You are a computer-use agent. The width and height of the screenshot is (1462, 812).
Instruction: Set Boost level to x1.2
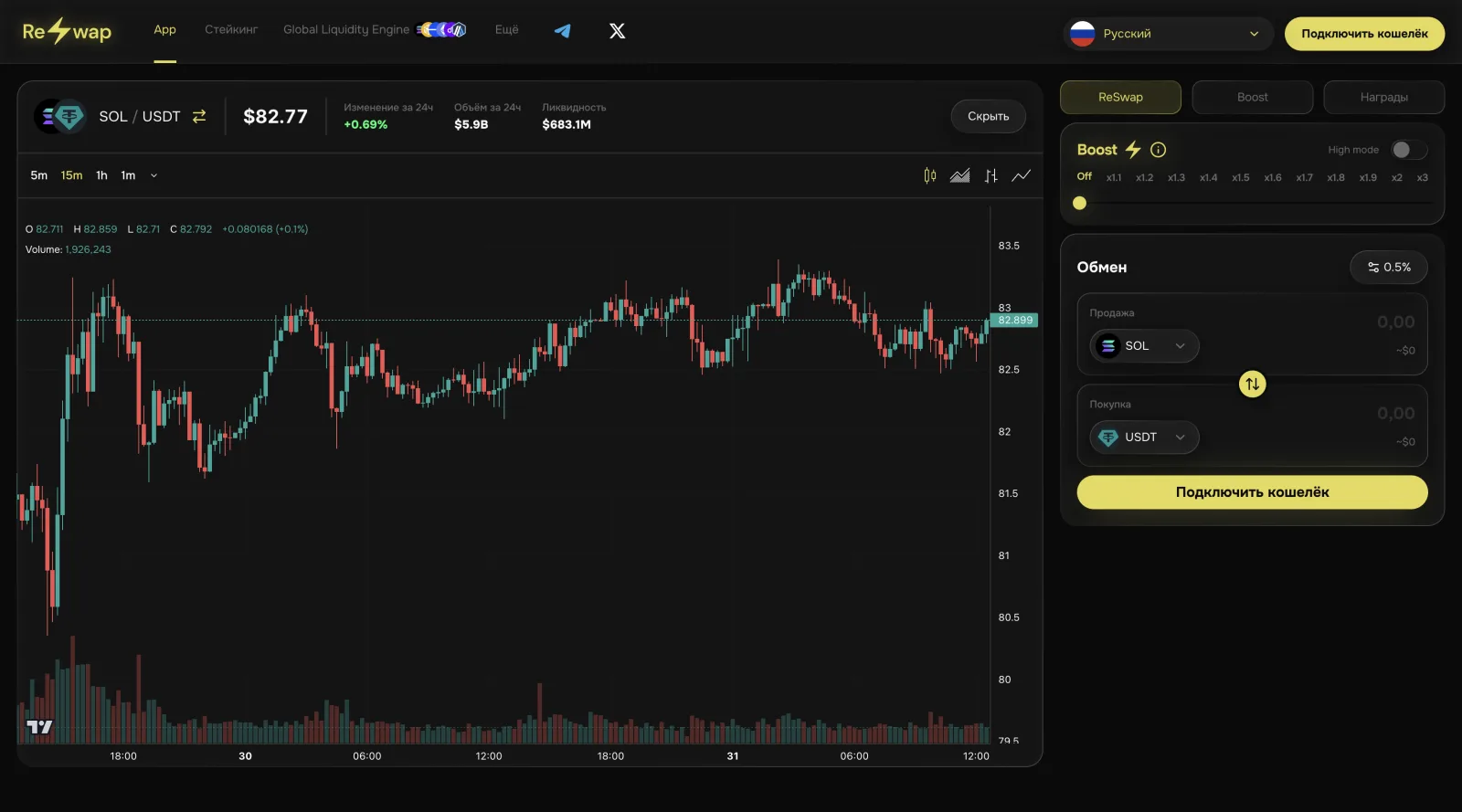point(1145,177)
